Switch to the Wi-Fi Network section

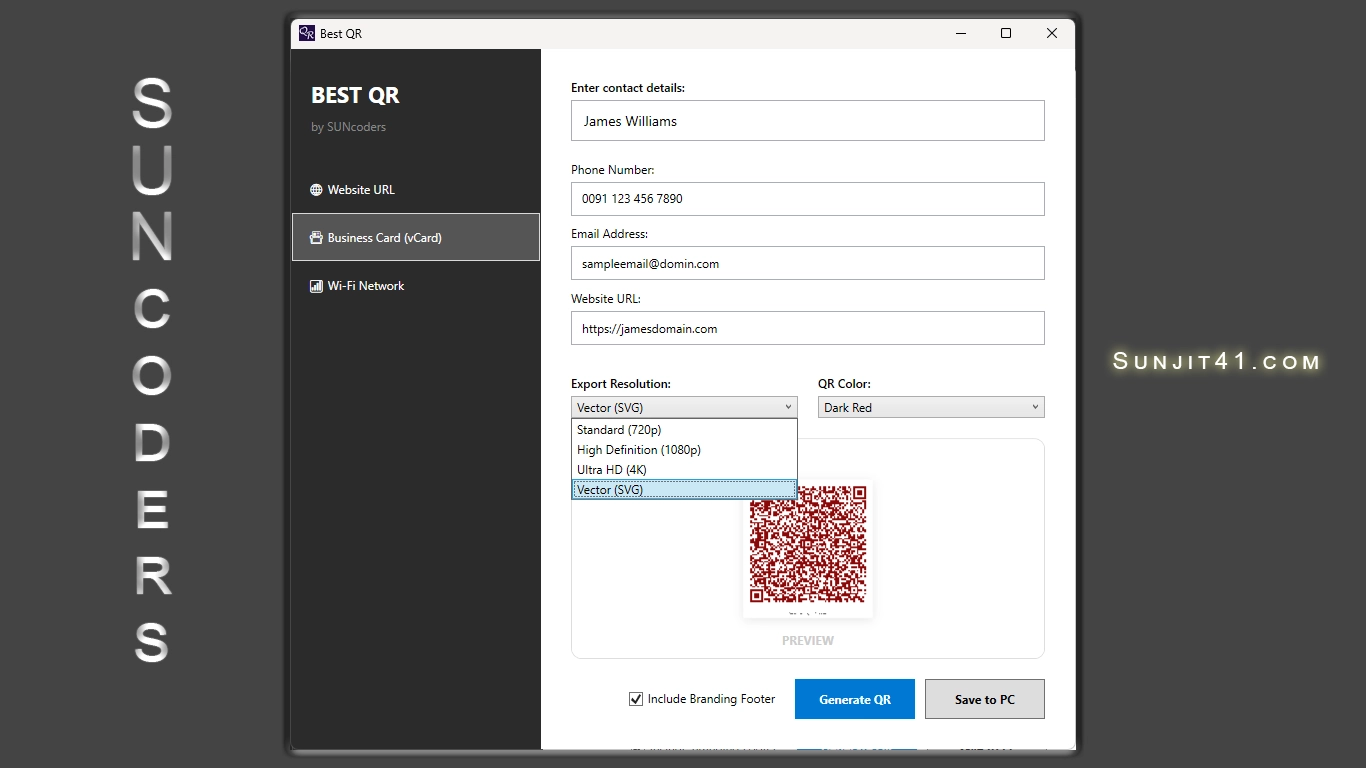[x=415, y=286]
